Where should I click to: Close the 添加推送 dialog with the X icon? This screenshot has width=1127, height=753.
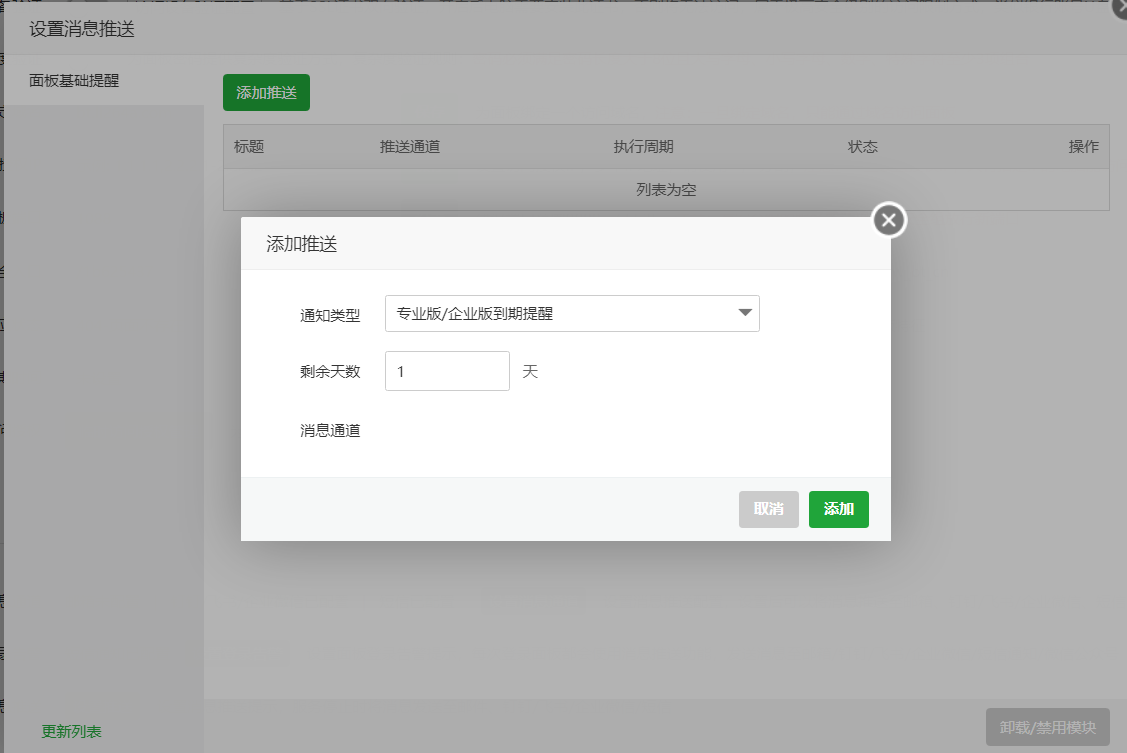pyautogui.click(x=889, y=220)
